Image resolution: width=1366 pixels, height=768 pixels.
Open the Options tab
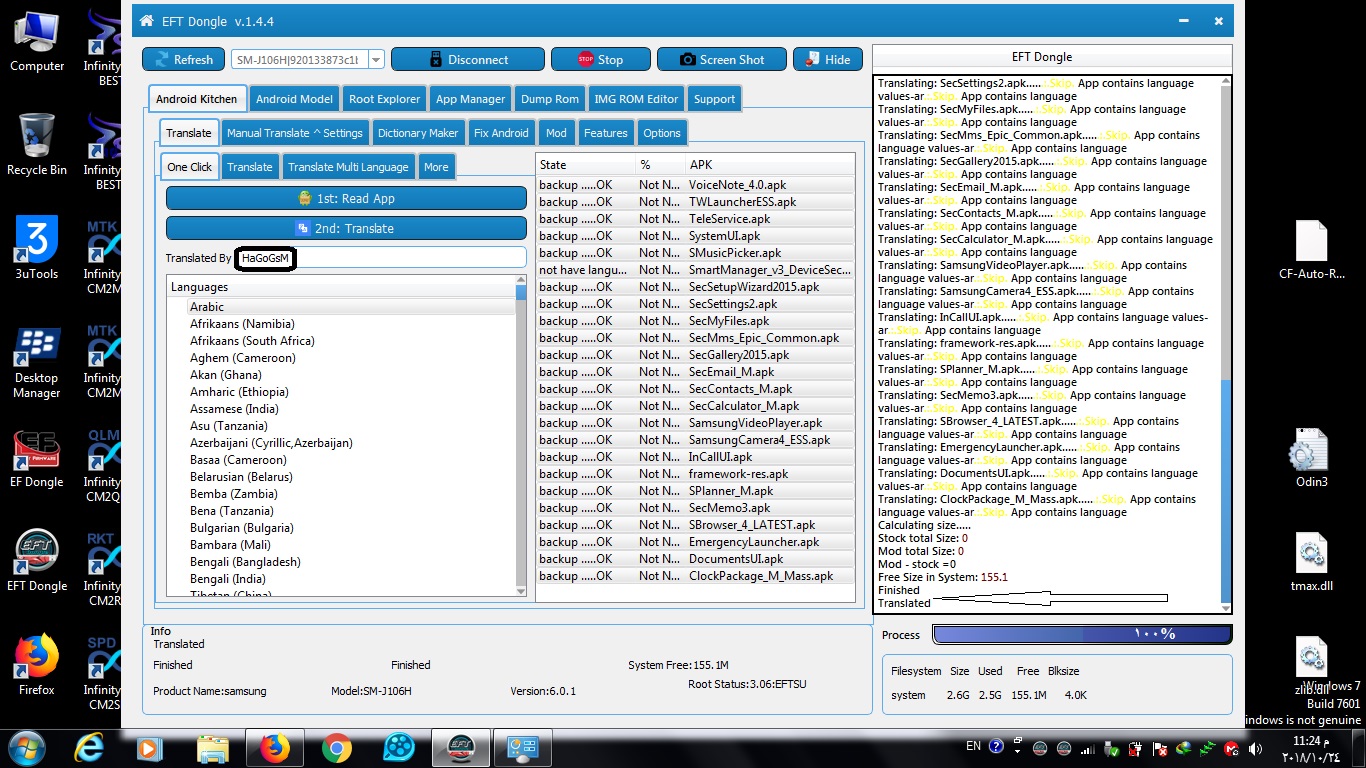pyautogui.click(x=662, y=133)
